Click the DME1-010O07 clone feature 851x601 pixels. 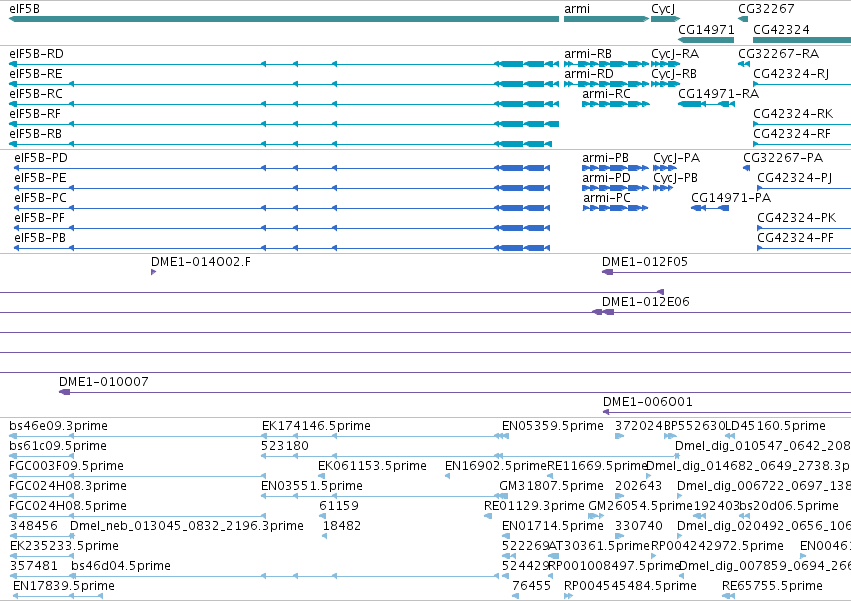455,392
